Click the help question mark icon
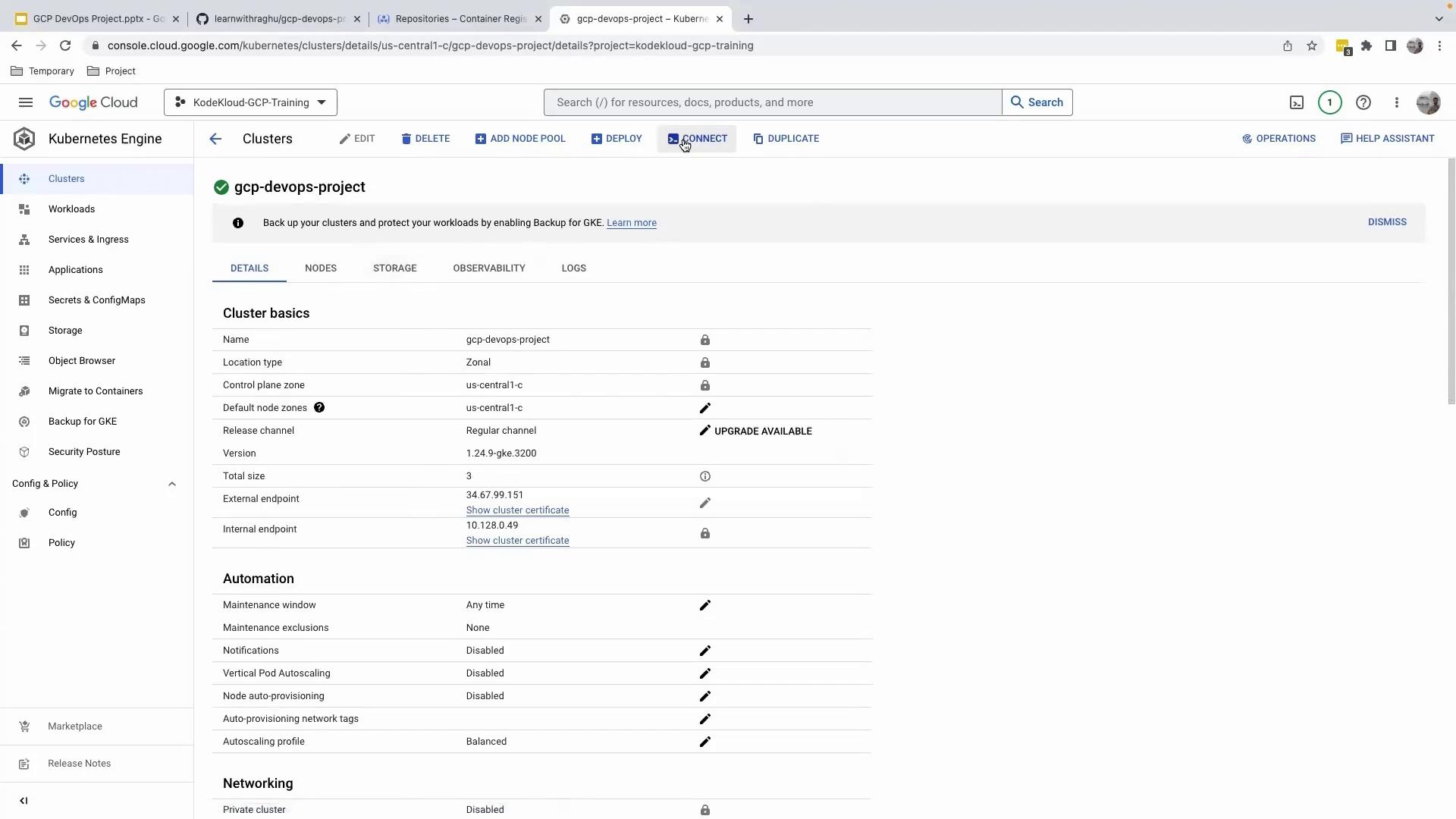1456x819 pixels. point(1363,102)
